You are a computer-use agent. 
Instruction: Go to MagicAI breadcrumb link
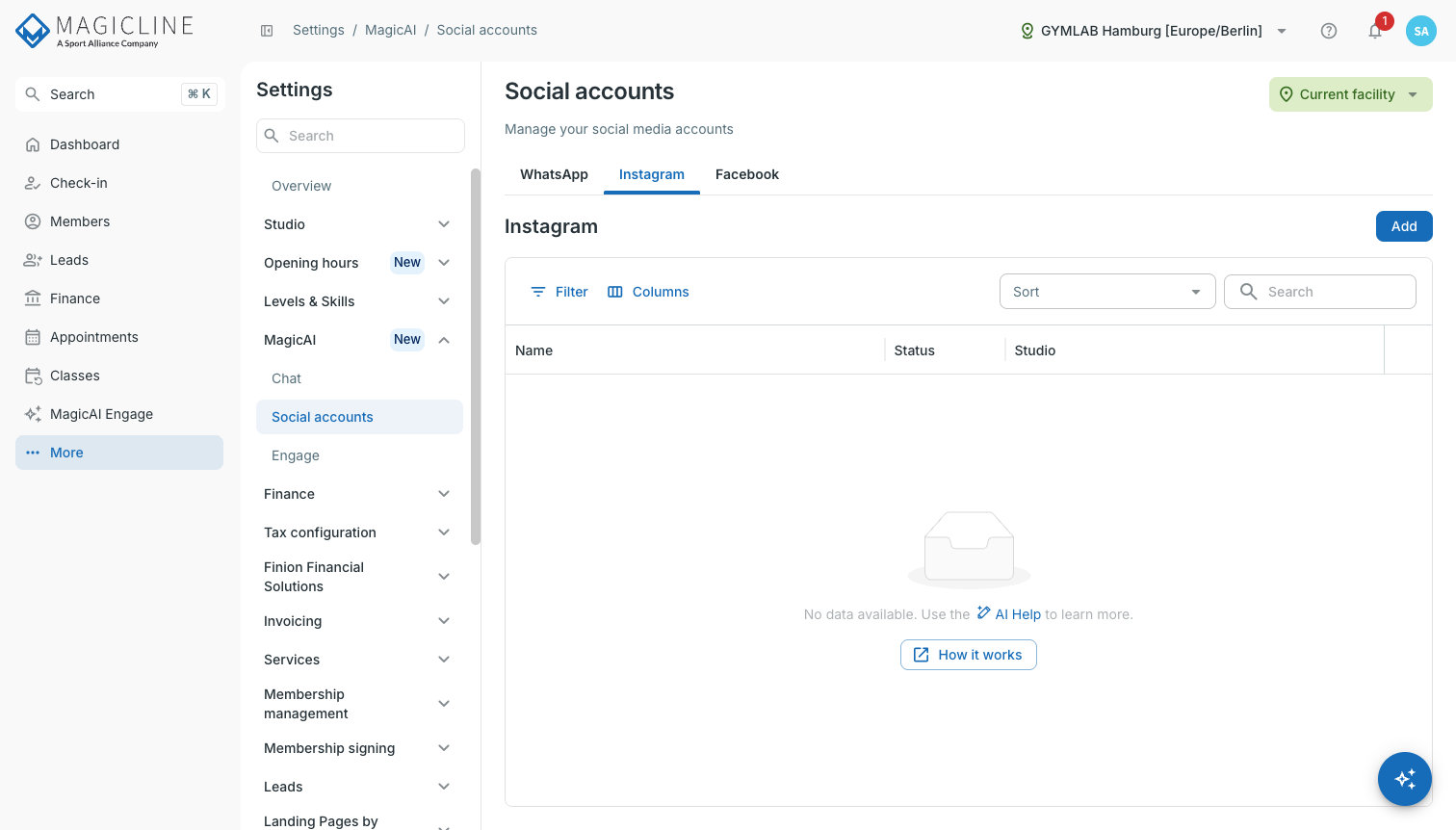pyautogui.click(x=391, y=30)
